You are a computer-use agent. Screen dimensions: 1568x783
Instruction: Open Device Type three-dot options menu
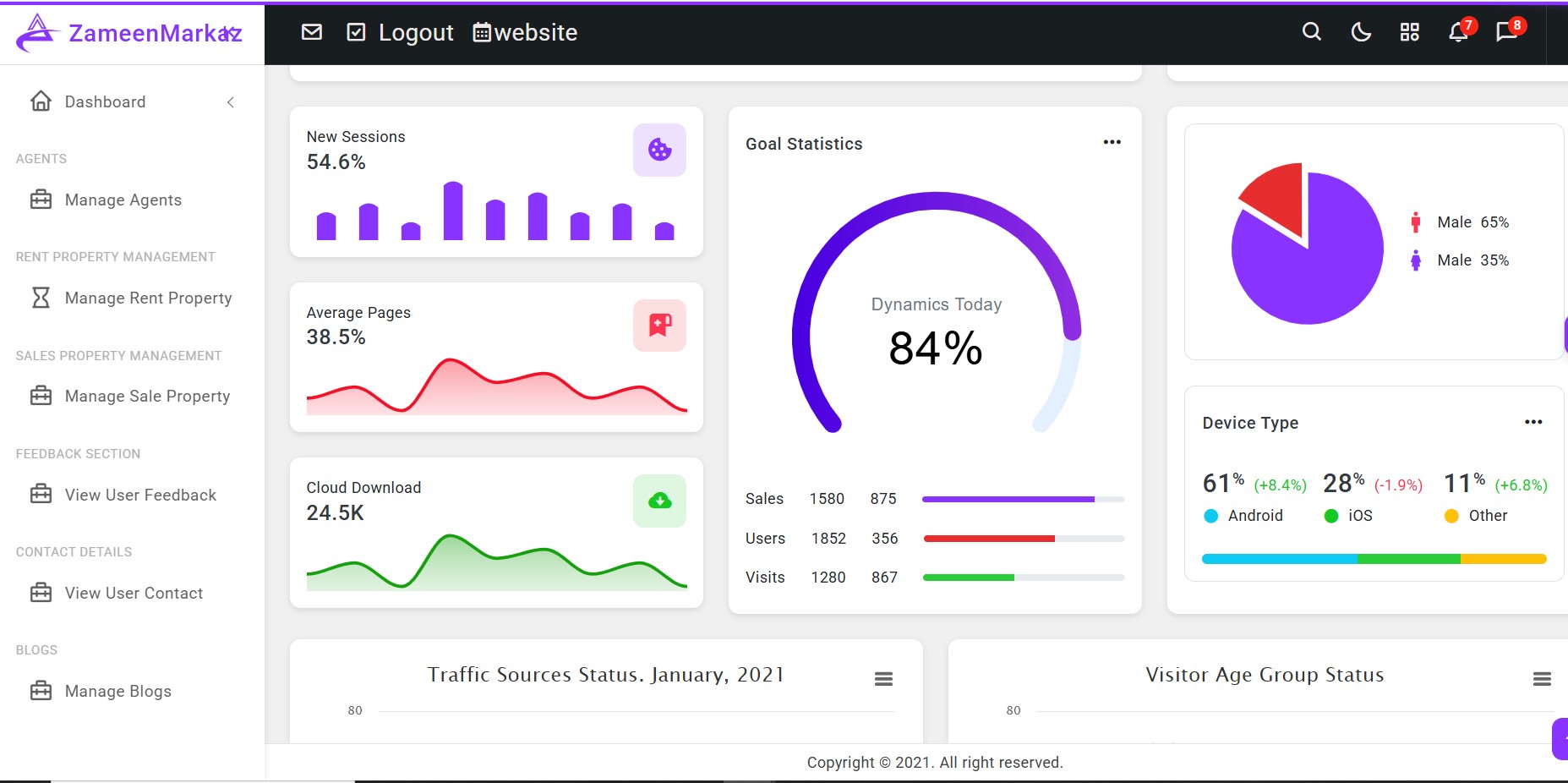click(1532, 422)
